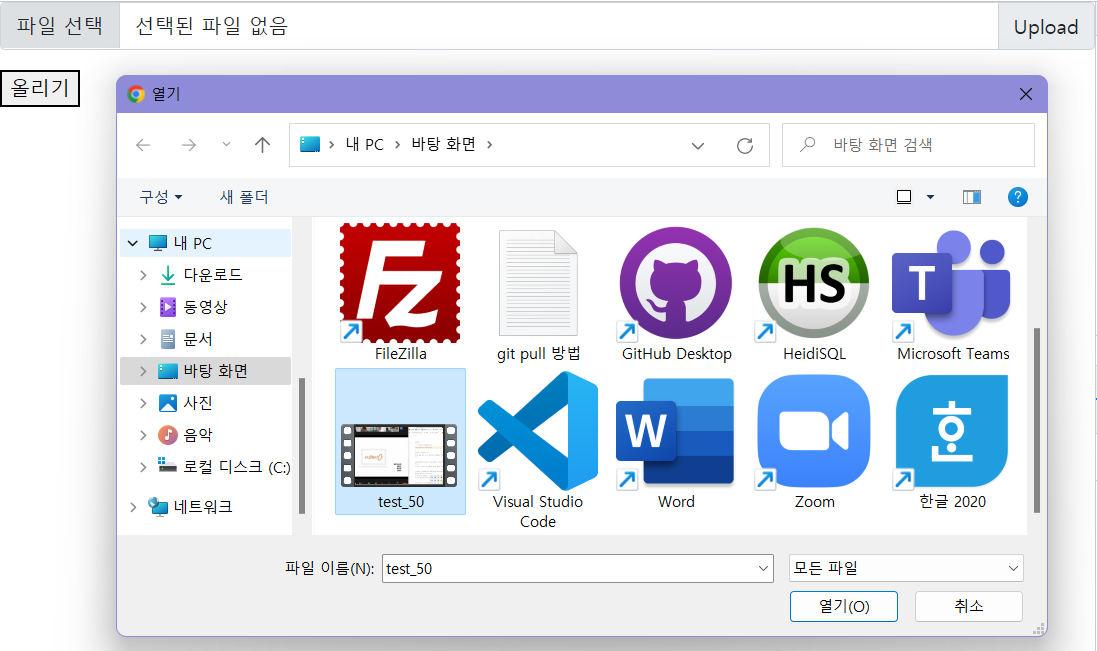Collapse the 내 PC tree node
This screenshot has width=1097, height=651.
(x=133, y=243)
